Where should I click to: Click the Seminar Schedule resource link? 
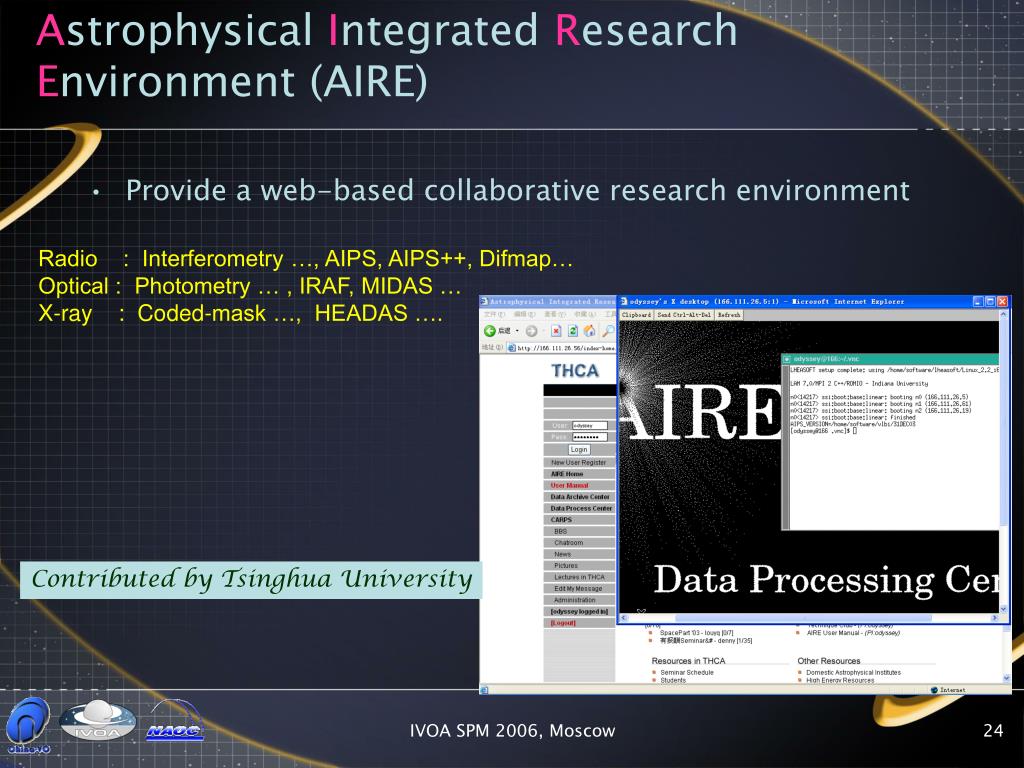coord(686,672)
